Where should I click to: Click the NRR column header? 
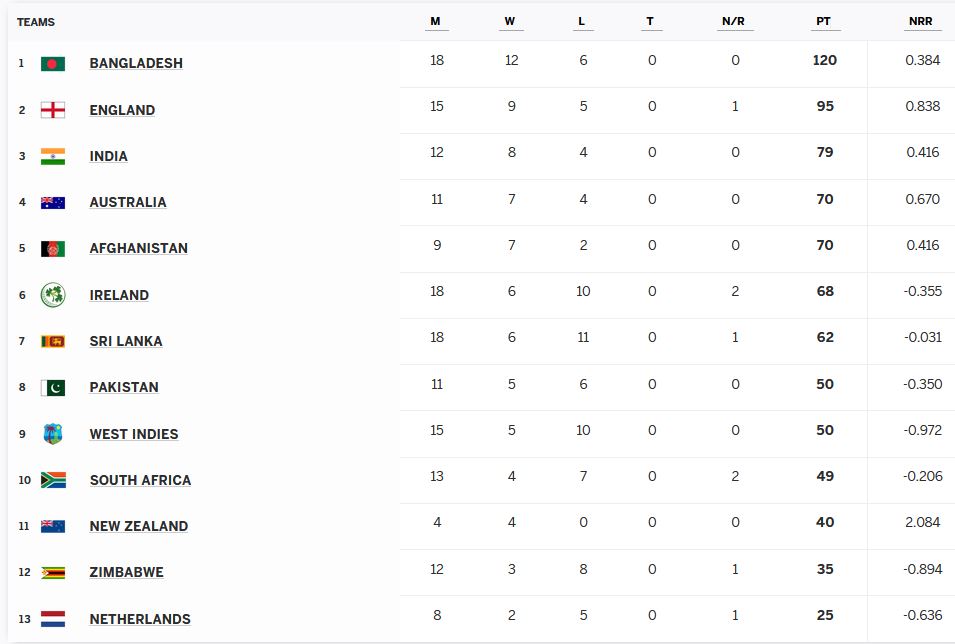pos(921,21)
